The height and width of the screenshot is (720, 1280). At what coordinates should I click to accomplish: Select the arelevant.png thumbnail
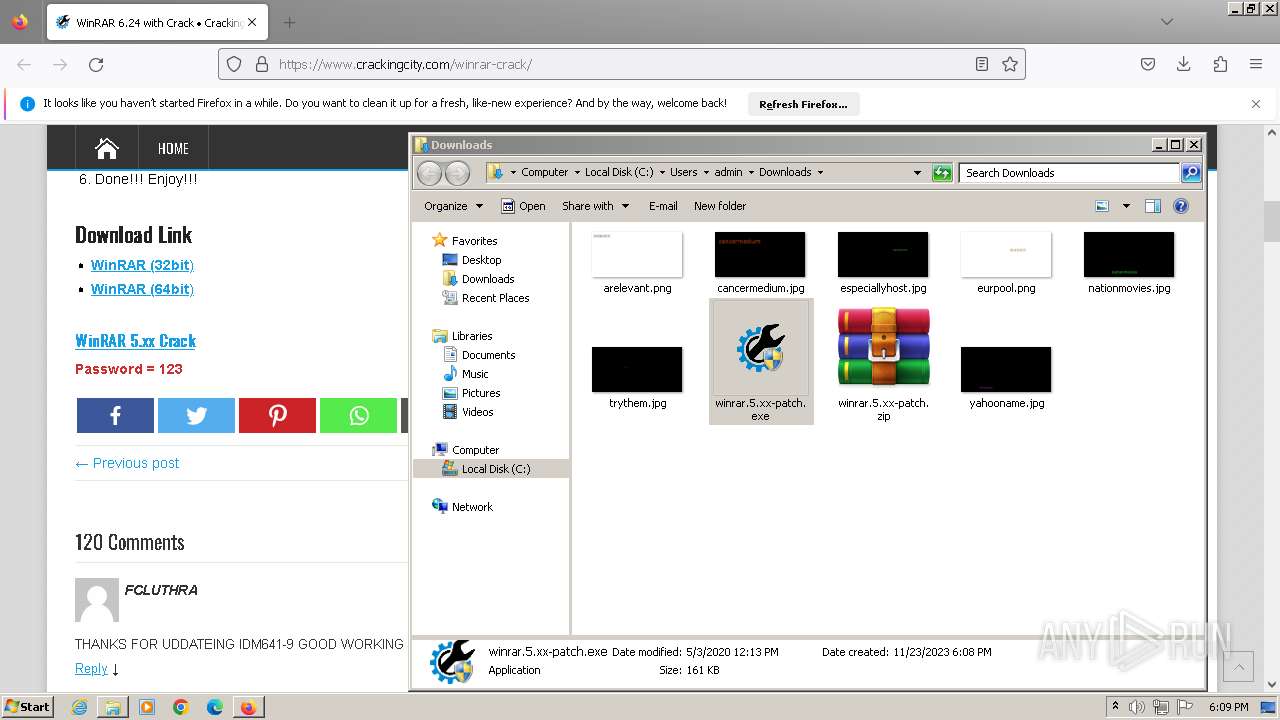pos(637,254)
